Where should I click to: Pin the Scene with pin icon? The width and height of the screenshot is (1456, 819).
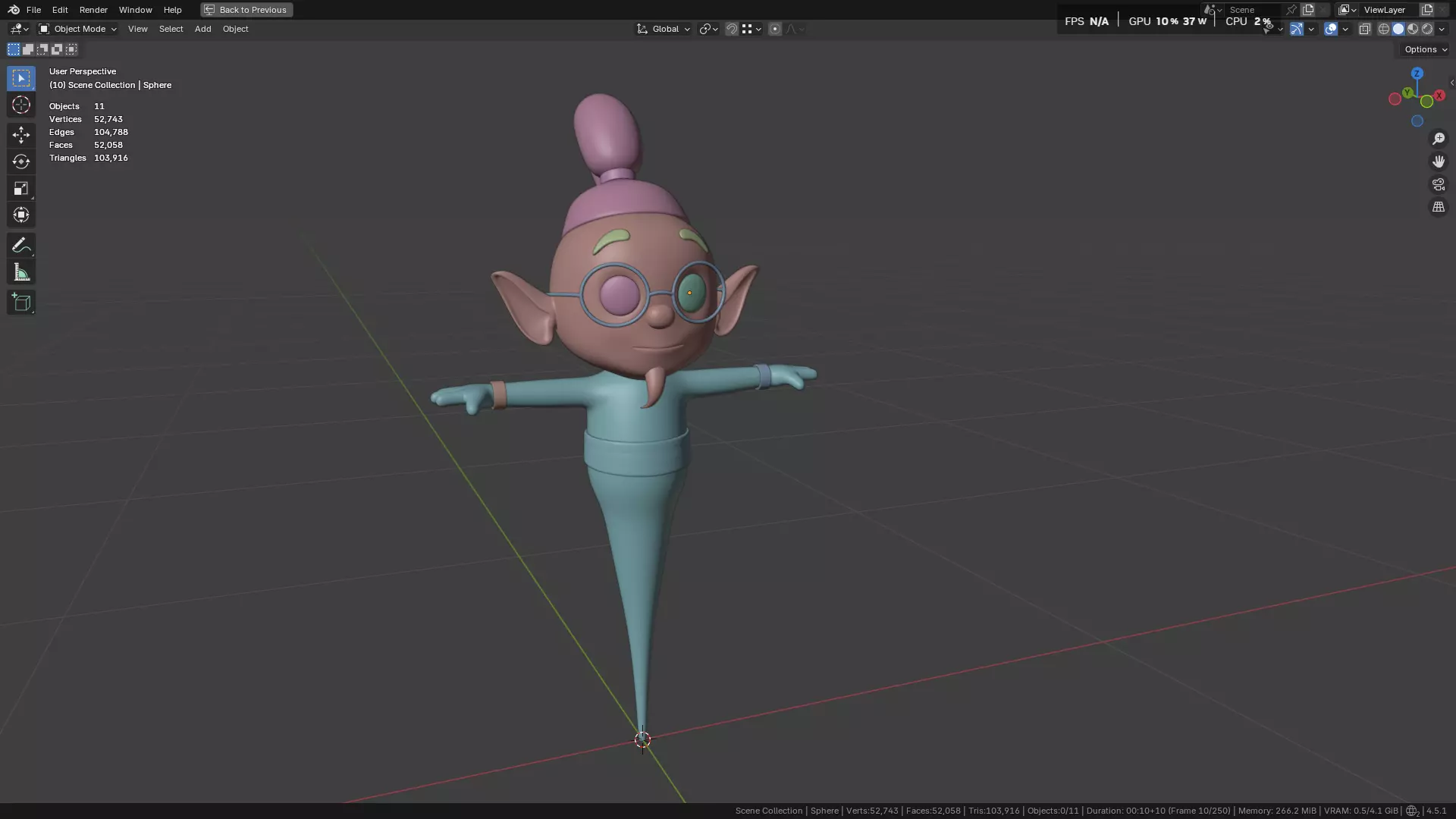(1291, 10)
